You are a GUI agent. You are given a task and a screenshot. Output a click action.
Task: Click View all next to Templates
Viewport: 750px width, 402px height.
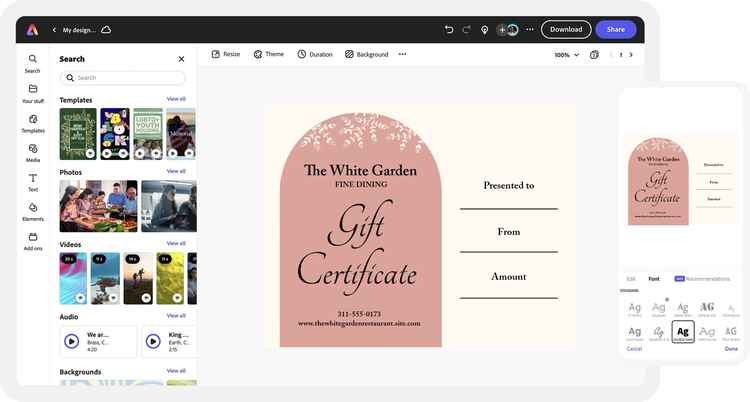click(176, 99)
